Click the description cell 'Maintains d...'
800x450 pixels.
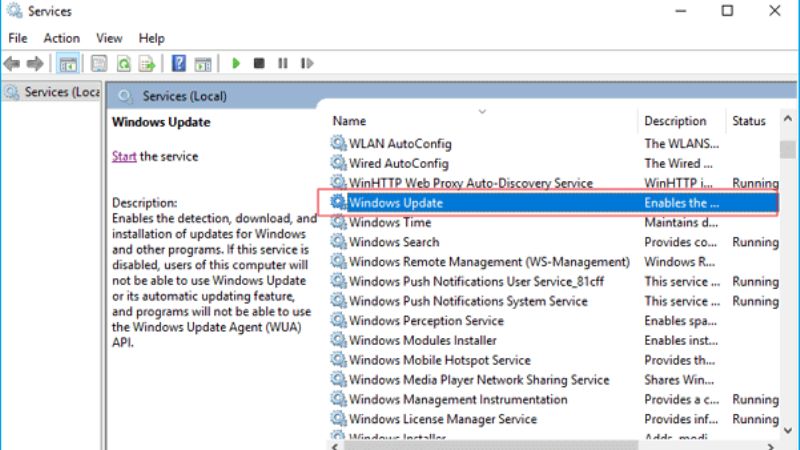coord(681,222)
